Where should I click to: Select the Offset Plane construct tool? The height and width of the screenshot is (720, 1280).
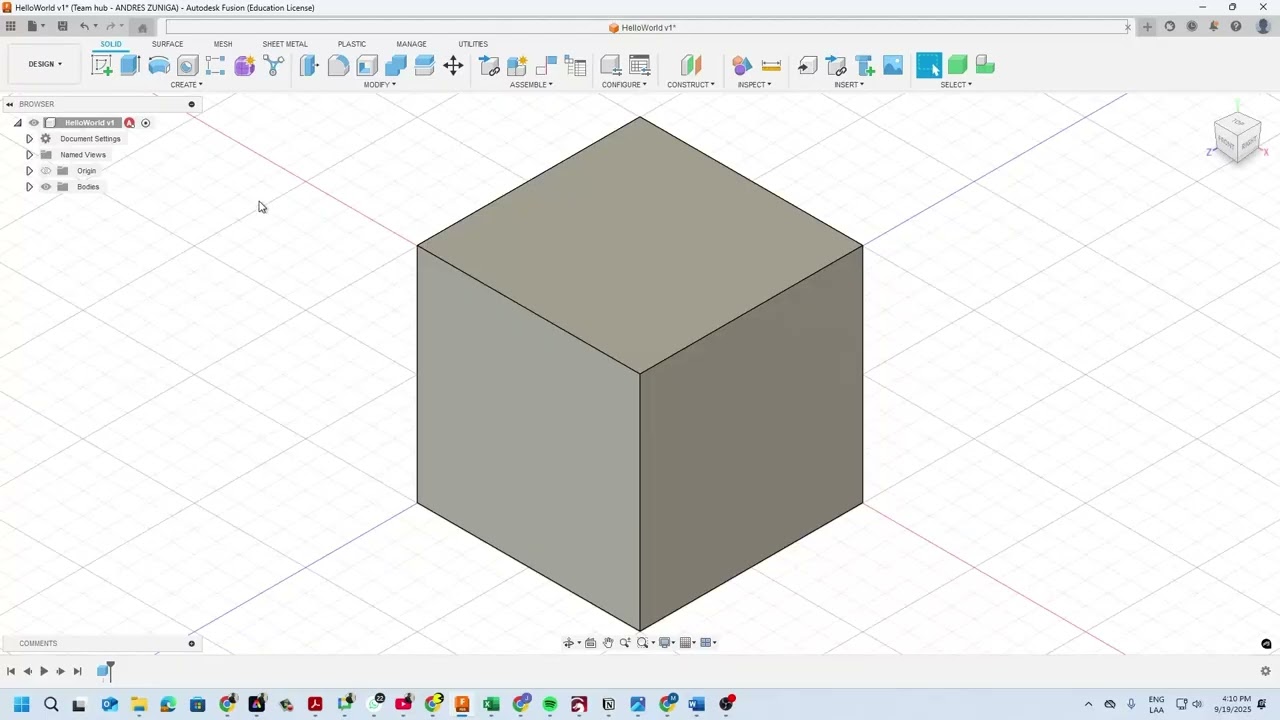click(x=691, y=66)
